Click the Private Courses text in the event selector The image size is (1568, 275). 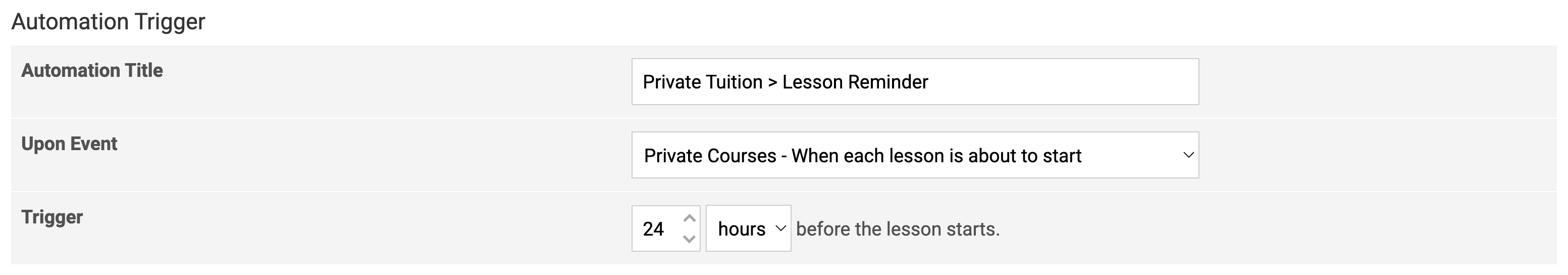tap(710, 156)
